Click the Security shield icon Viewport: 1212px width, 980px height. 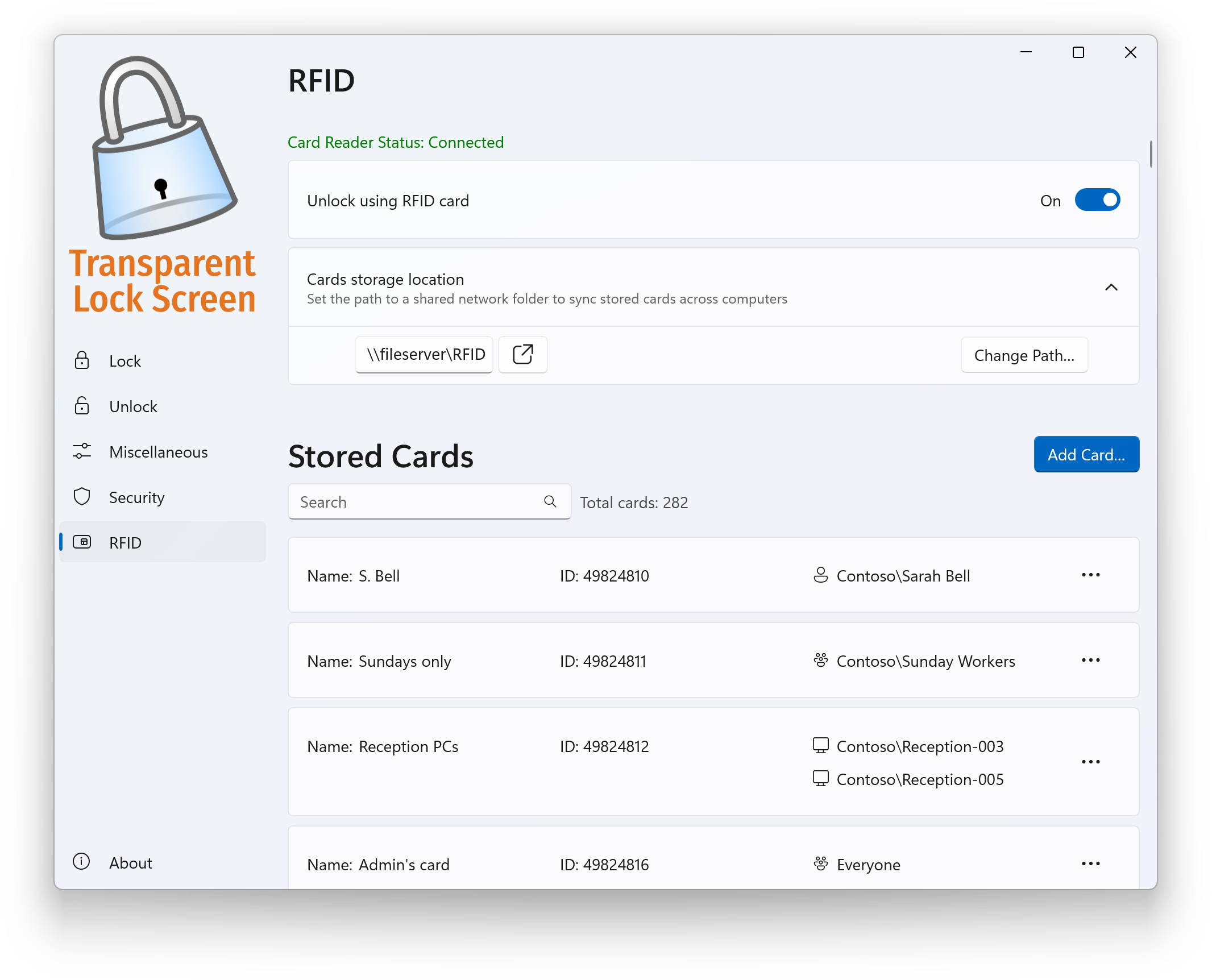(x=82, y=497)
